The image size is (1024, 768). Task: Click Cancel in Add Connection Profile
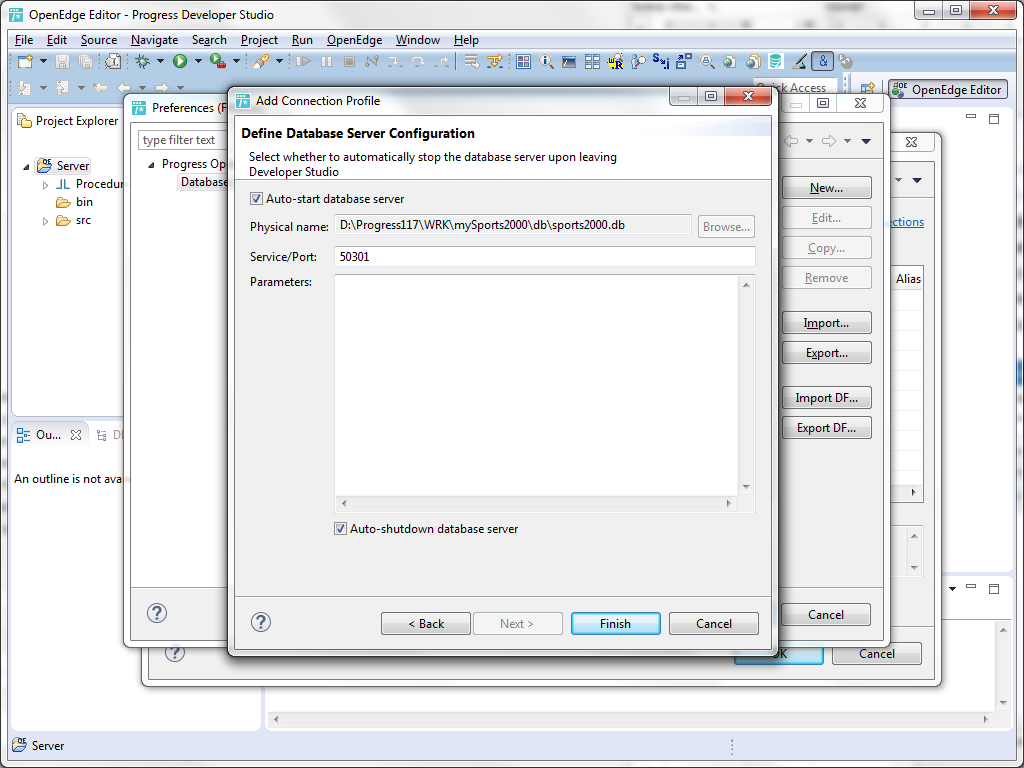click(714, 624)
